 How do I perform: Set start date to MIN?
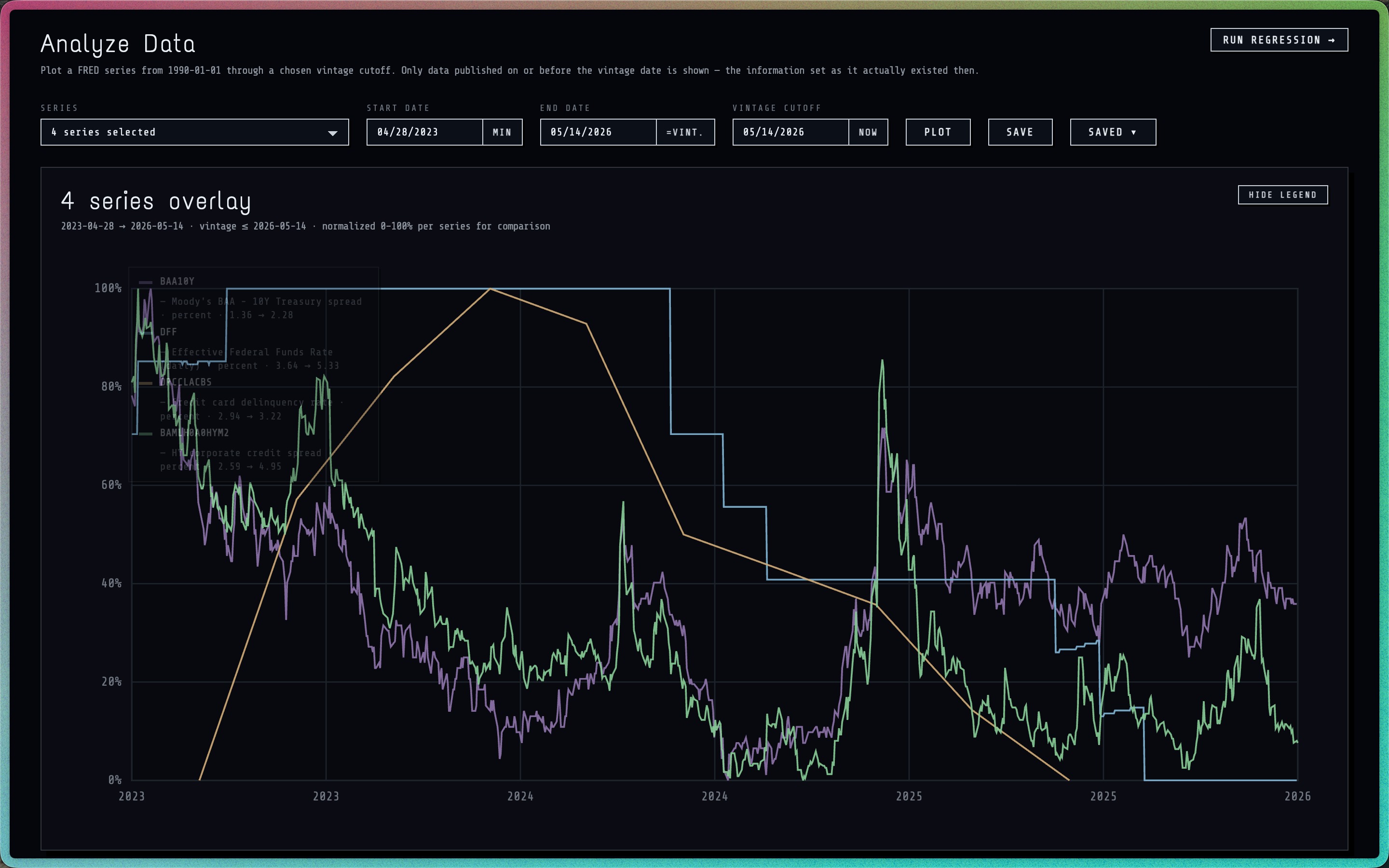502,133
